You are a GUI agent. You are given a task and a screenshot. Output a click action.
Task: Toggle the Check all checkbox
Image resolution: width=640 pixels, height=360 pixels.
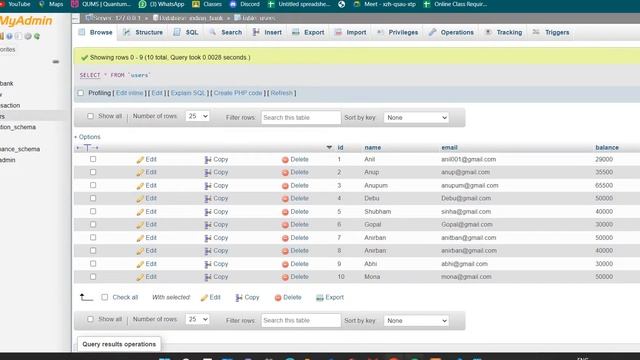[x=104, y=297]
